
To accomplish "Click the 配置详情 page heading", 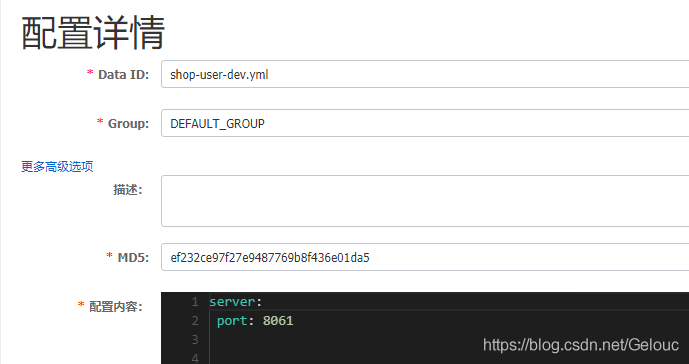I will [x=93, y=33].
